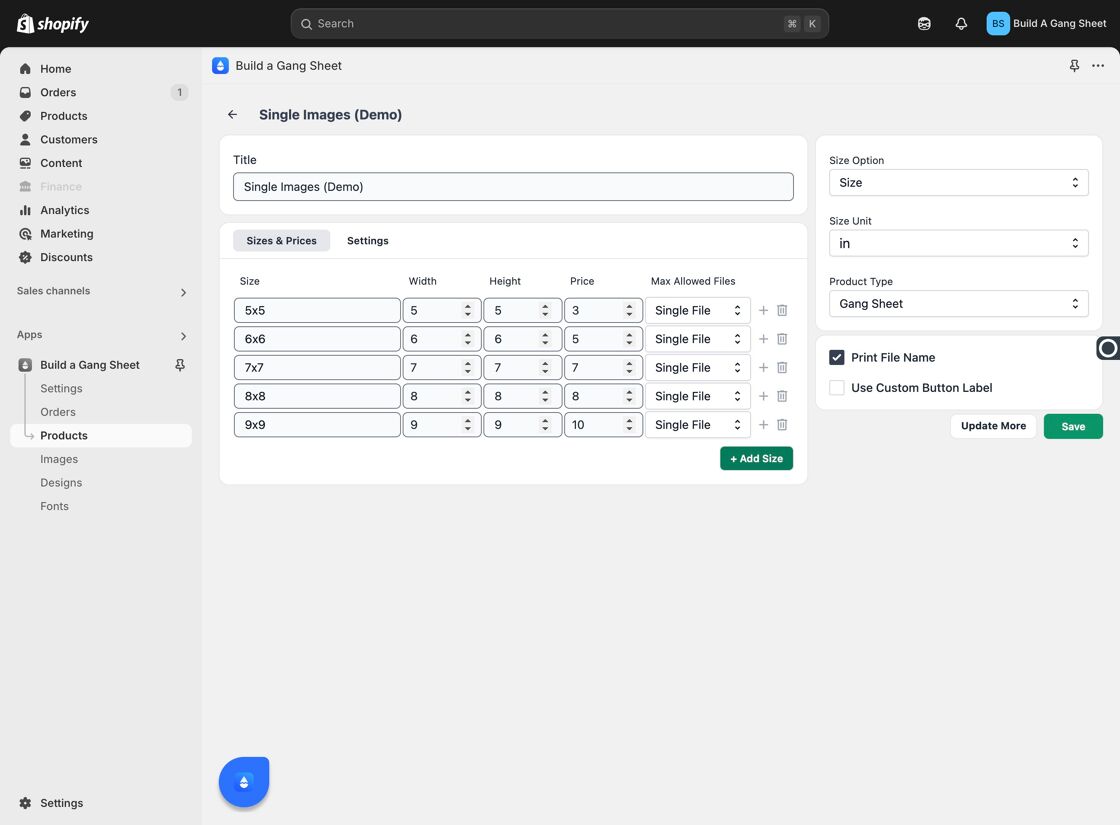
Task: Unpin Build a Gang Sheet in sidebar
Action: pyautogui.click(x=180, y=365)
